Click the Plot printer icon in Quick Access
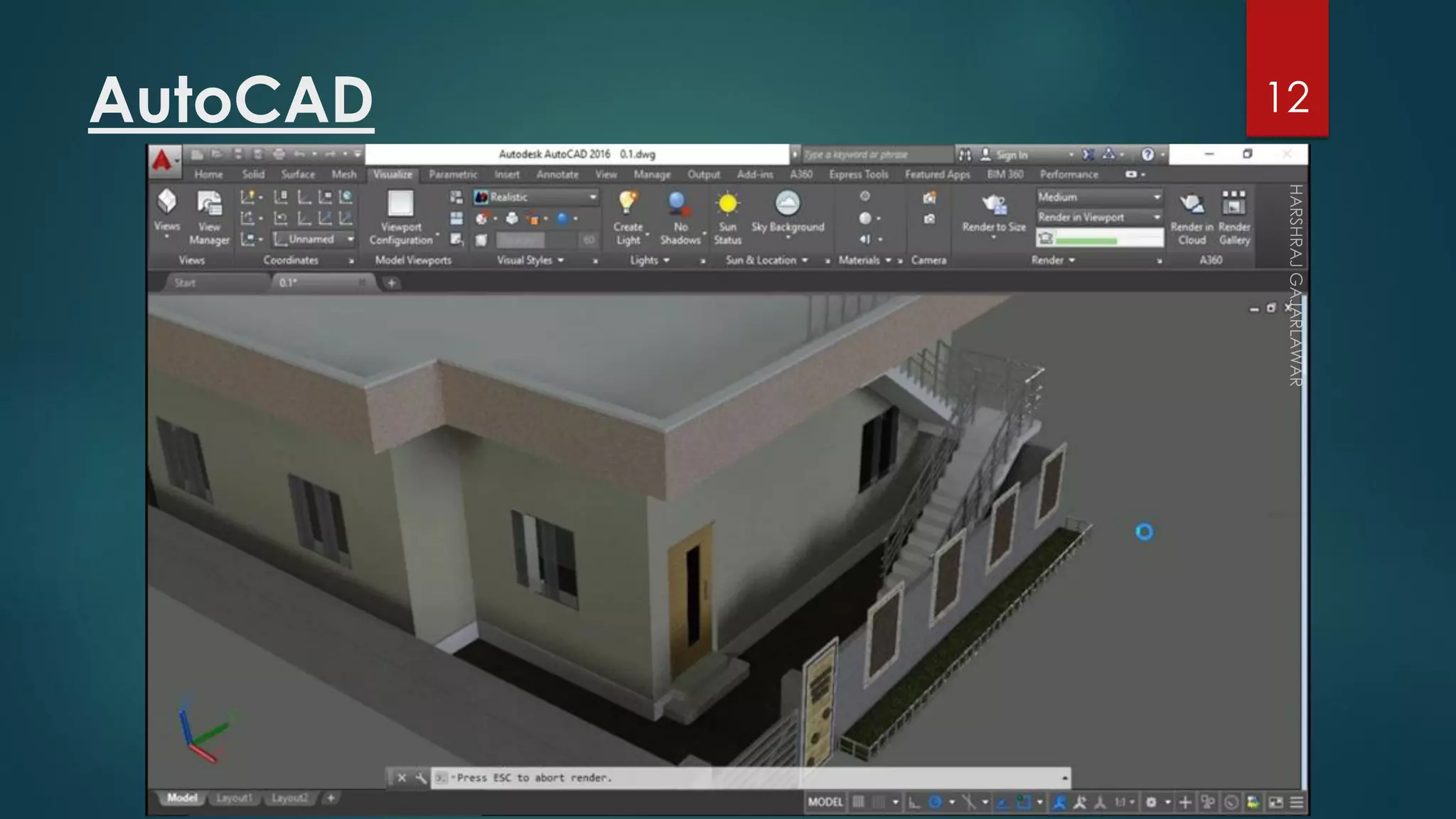 coord(279,154)
